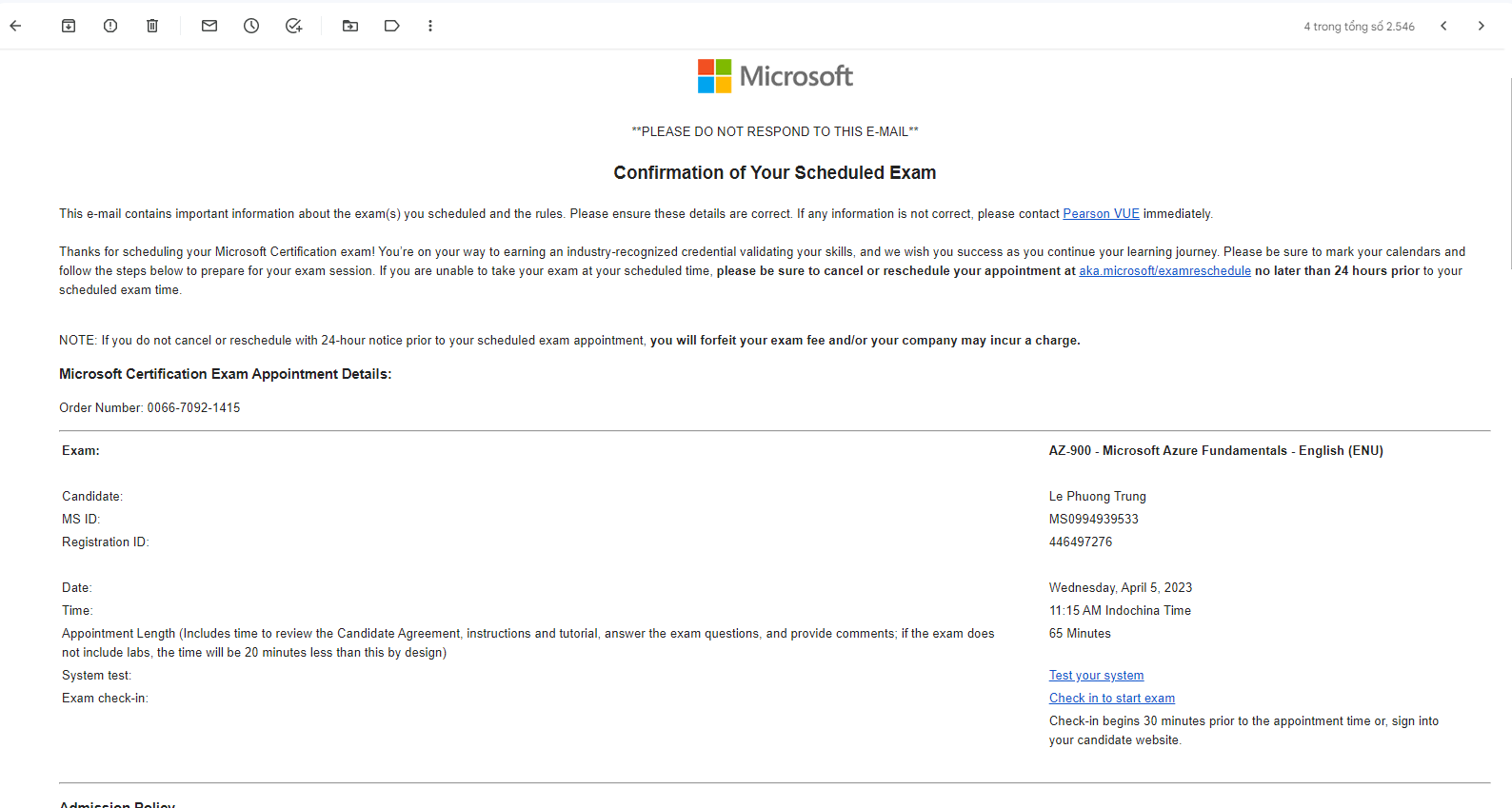Click Test your system link

tap(1096, 676)
